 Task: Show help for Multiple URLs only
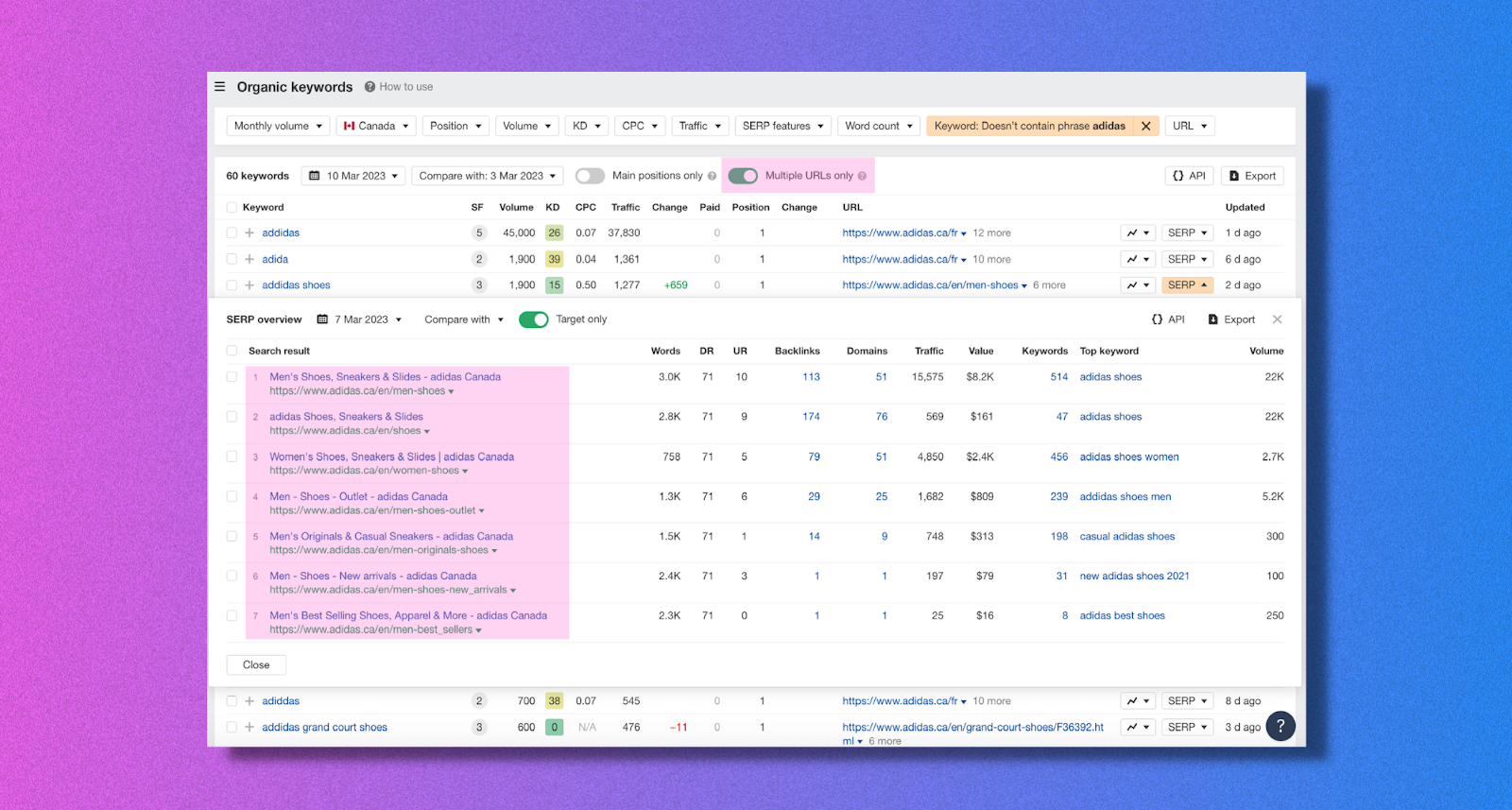[862, 176]
